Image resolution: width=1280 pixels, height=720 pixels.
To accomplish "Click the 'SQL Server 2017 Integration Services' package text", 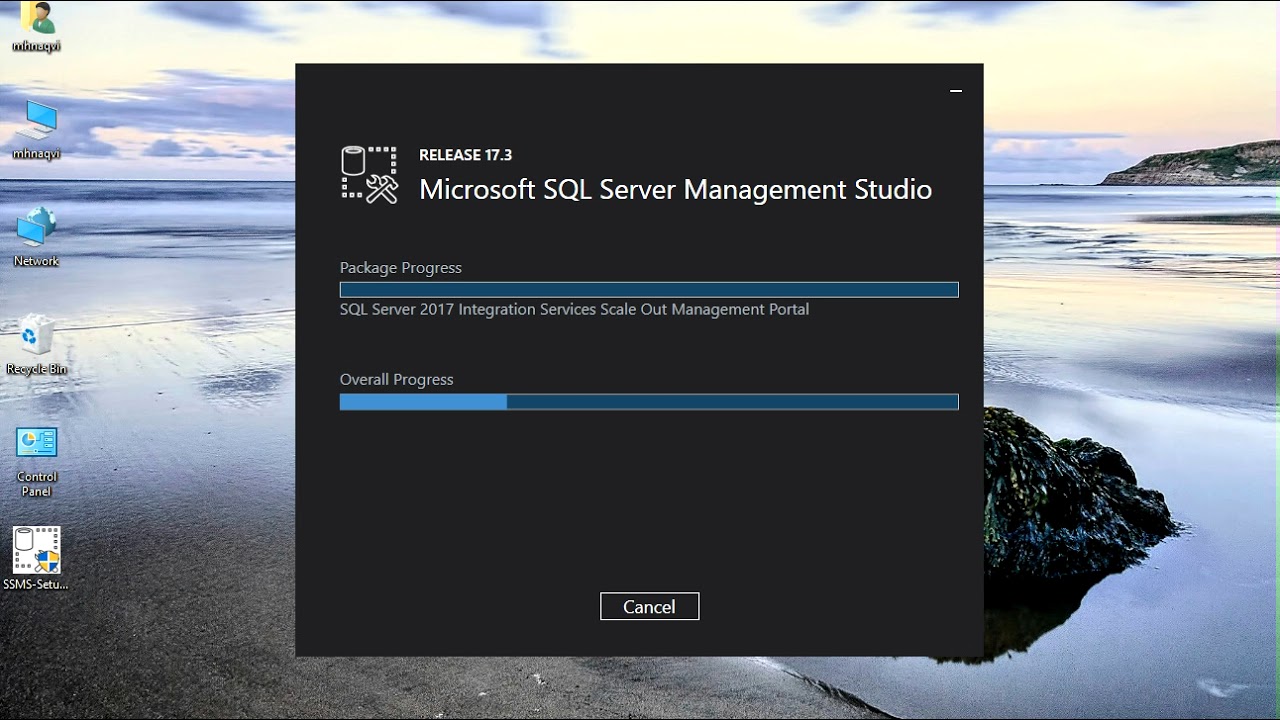I will pos(574,310).
